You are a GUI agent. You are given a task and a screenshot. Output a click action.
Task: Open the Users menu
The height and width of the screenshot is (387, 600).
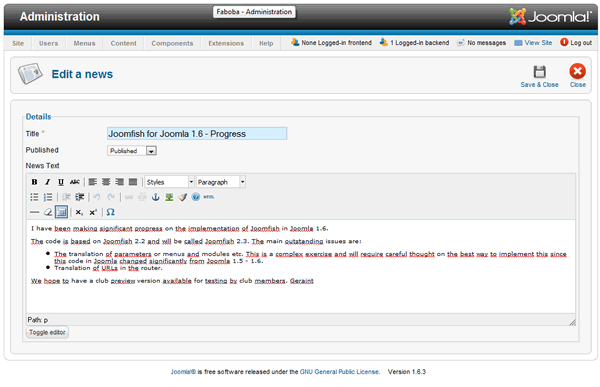click(x=49, y=43)
